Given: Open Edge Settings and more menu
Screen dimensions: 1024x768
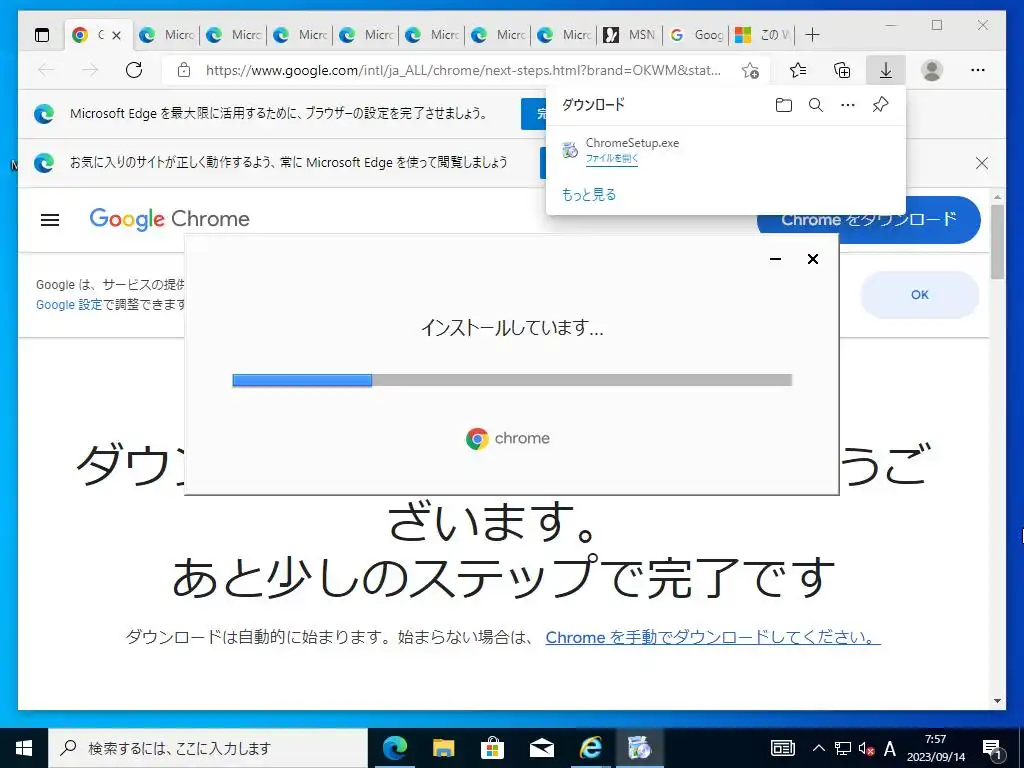Looking at the screenshot, I should [x=978, y=70].
